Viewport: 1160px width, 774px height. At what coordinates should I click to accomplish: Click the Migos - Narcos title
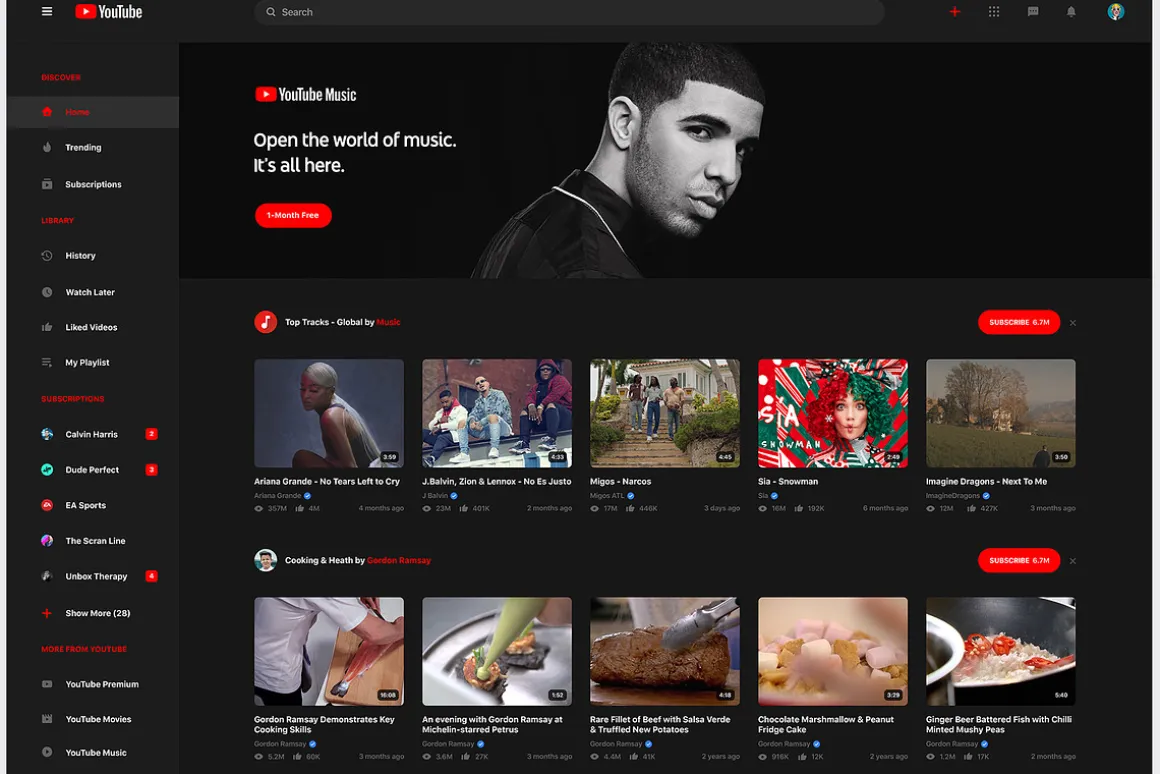(x=621, y=482)
